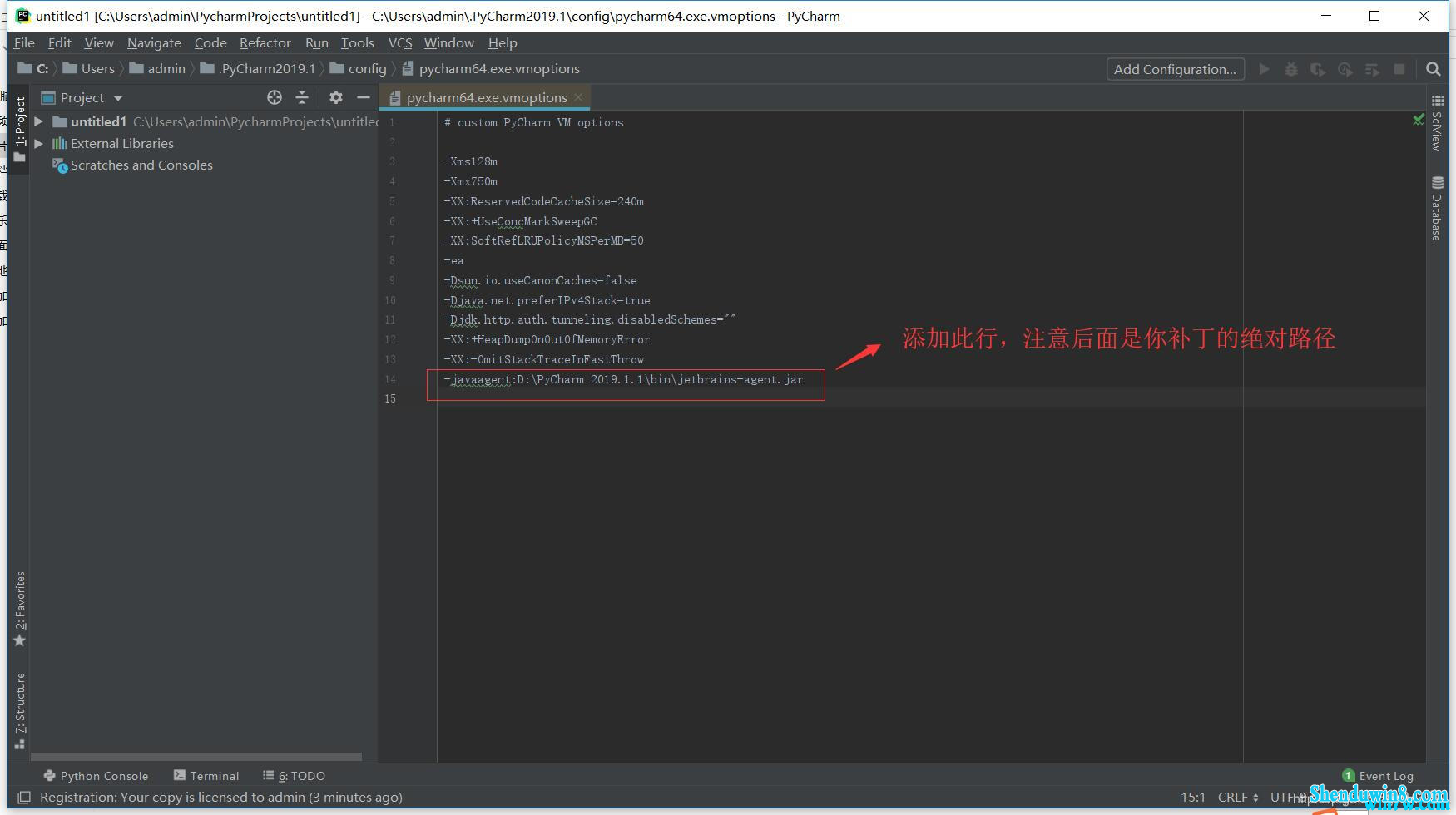The image size is (1456, 815).
Task: Open the Event Log panel
Action: click(x=1378, y=776)
